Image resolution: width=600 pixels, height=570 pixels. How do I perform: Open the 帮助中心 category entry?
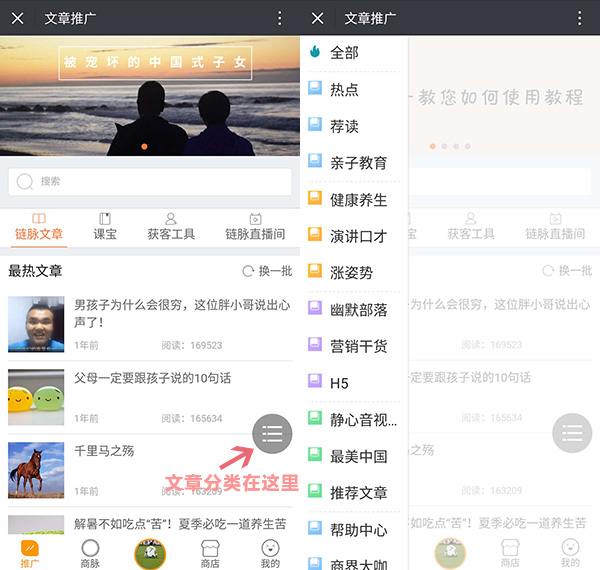(358, 529)
